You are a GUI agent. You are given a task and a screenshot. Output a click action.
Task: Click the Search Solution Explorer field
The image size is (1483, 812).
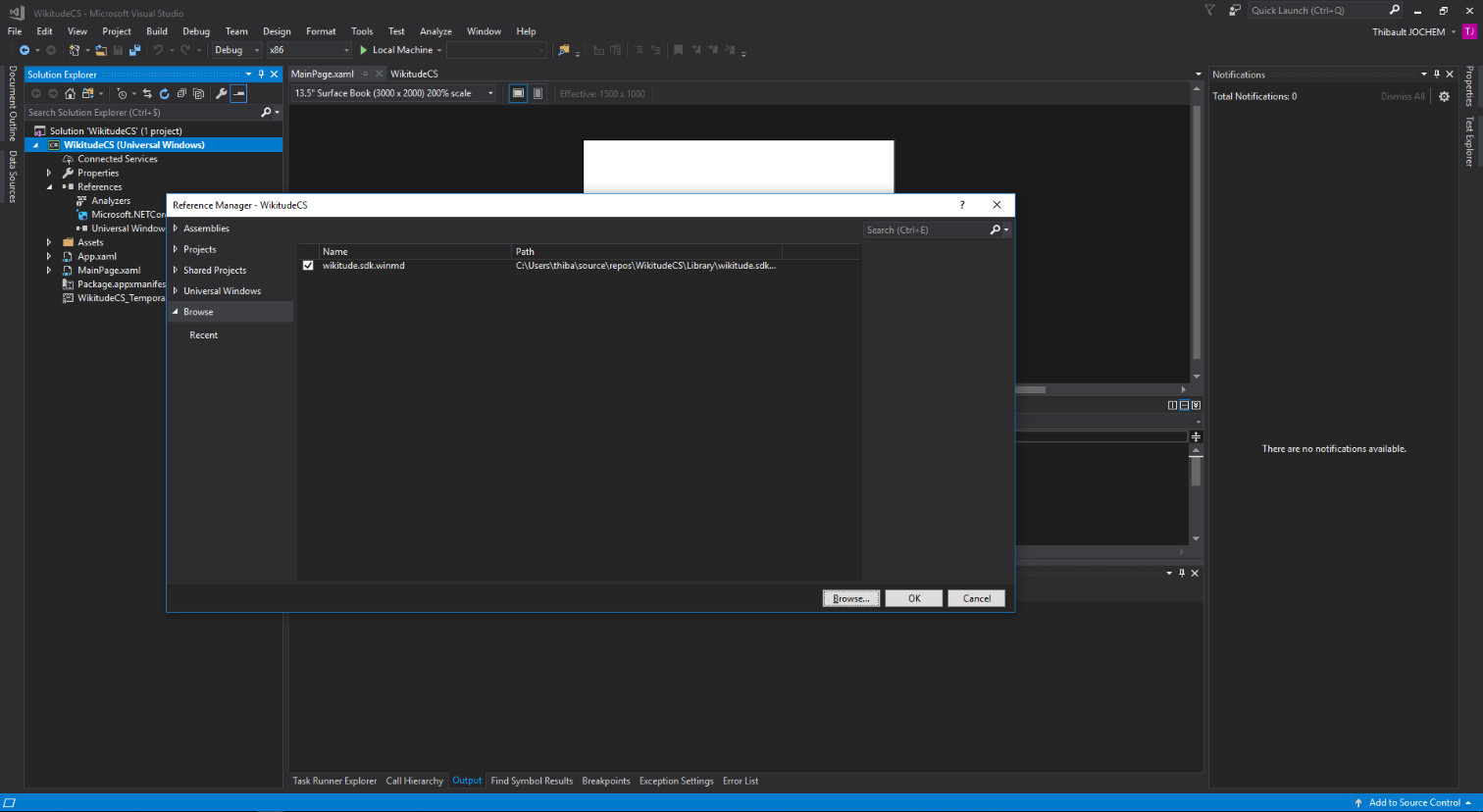tap(142, 113)
